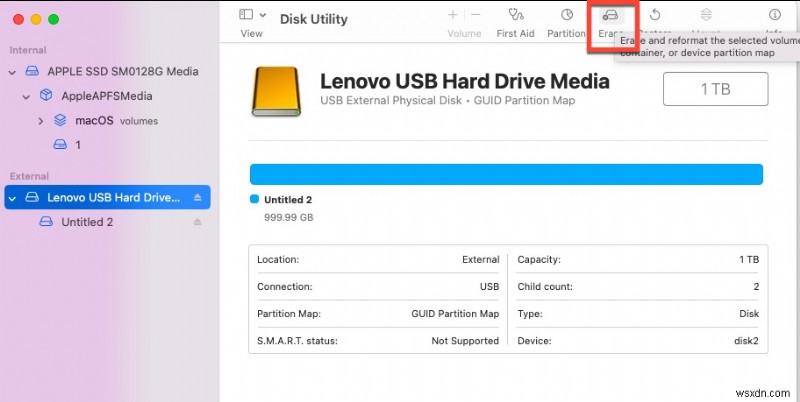Click the blue Untitled 2 partition bar
This screenshot has width=800, height=402.
(x=506, y=174)
